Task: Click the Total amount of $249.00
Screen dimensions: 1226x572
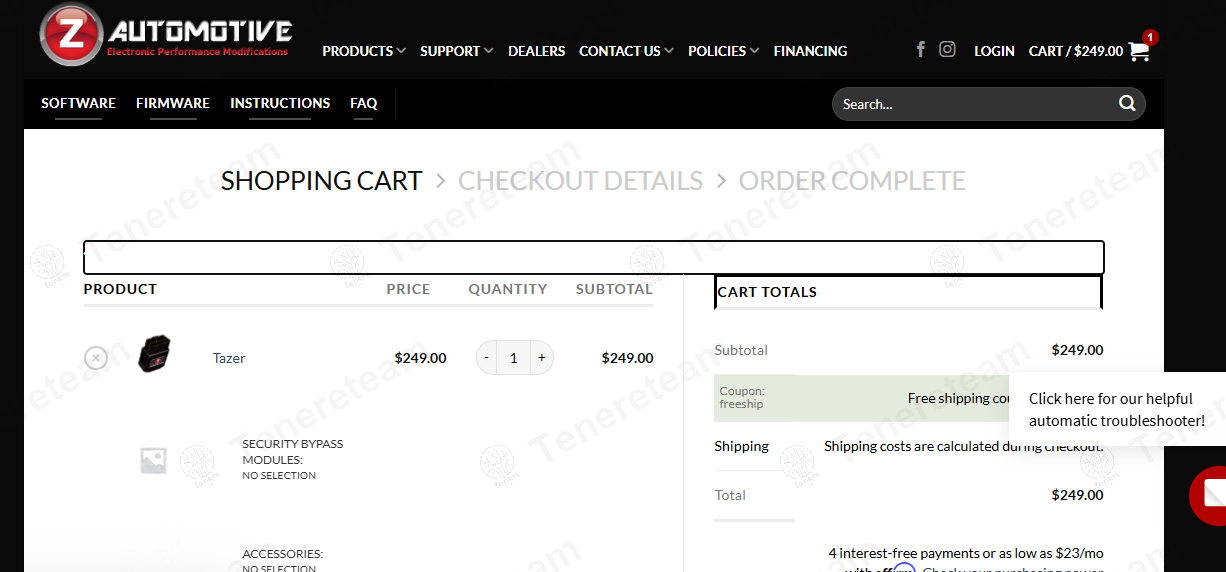Action: 1077,495
